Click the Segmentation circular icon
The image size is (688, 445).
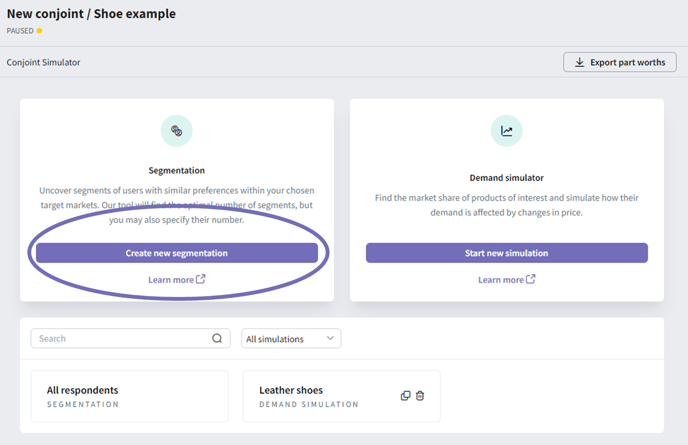(176, 131)
